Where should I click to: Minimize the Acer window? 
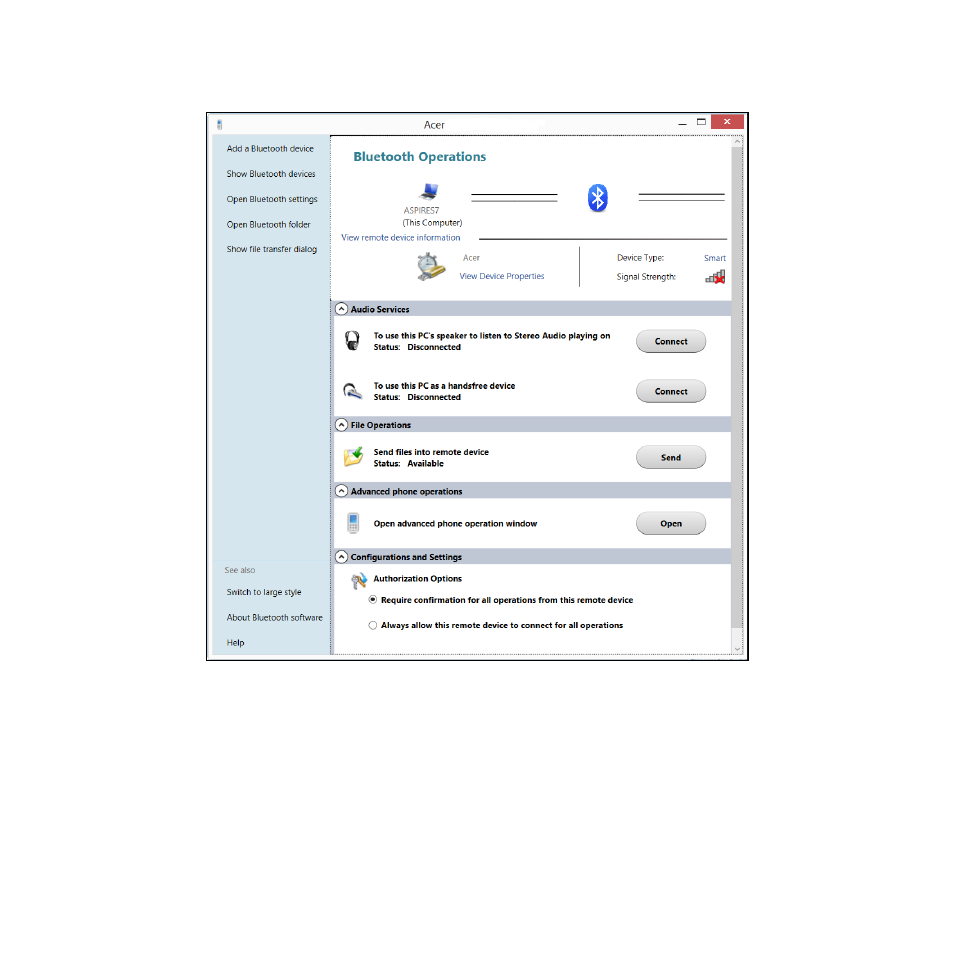click(683, 122)
